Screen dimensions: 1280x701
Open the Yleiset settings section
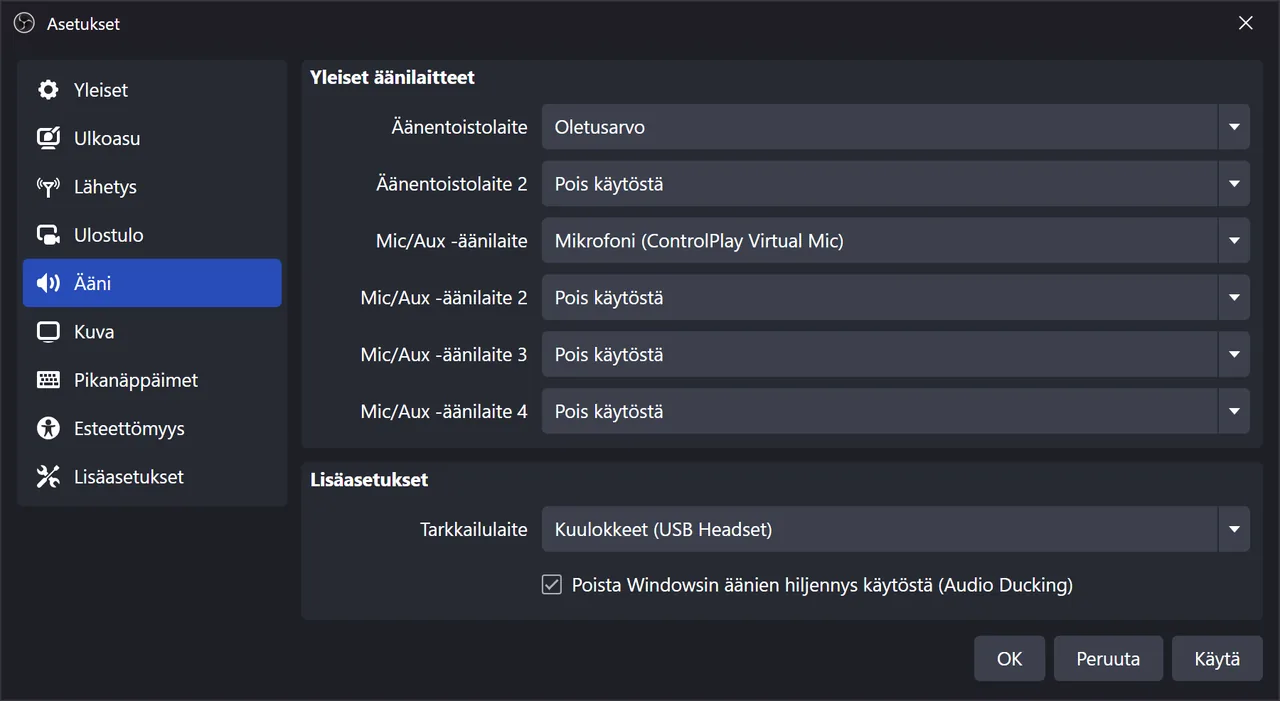pyautogui.click(x=152, y=90)
